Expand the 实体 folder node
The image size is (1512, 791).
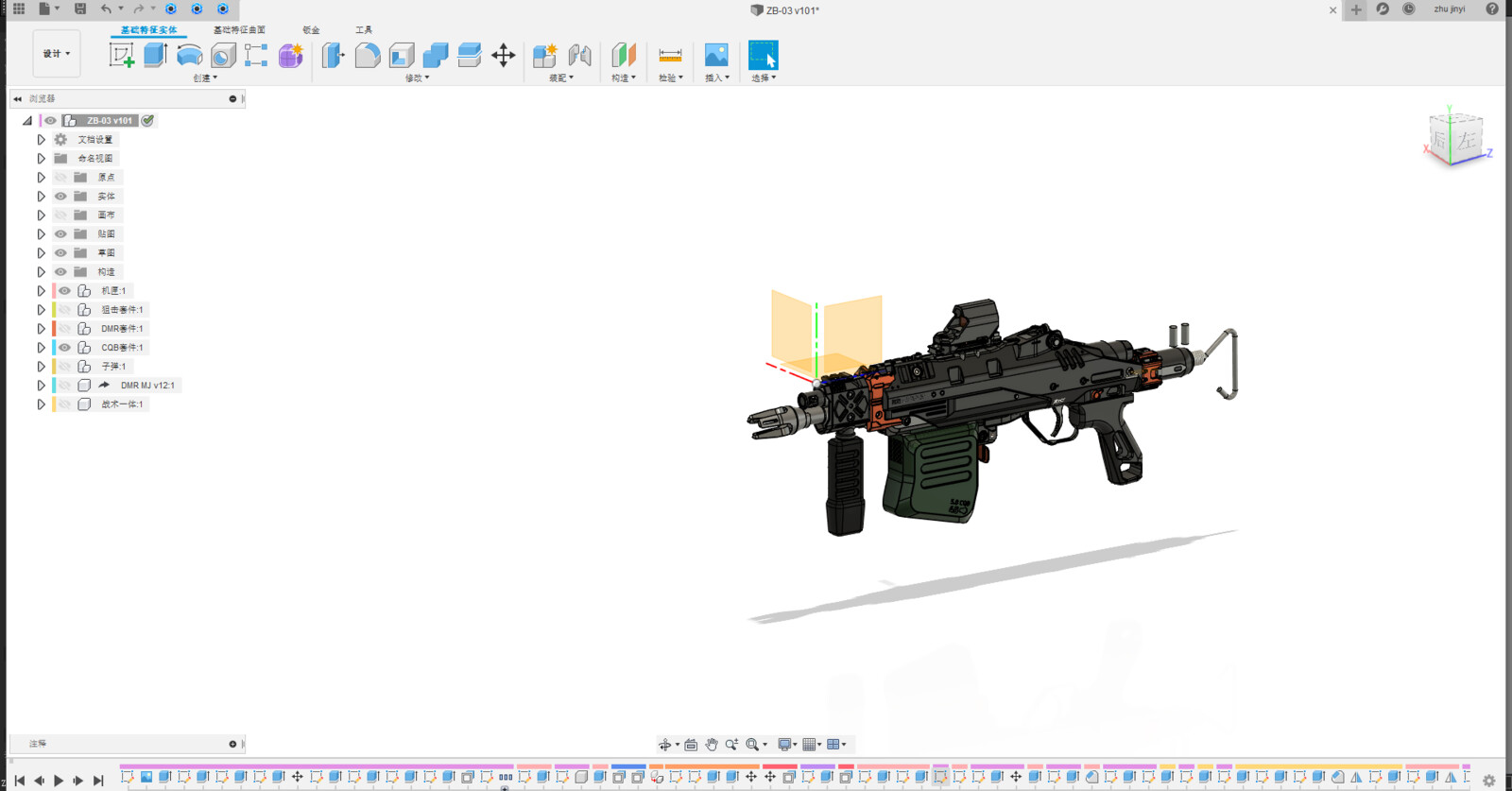click(41, 197)
